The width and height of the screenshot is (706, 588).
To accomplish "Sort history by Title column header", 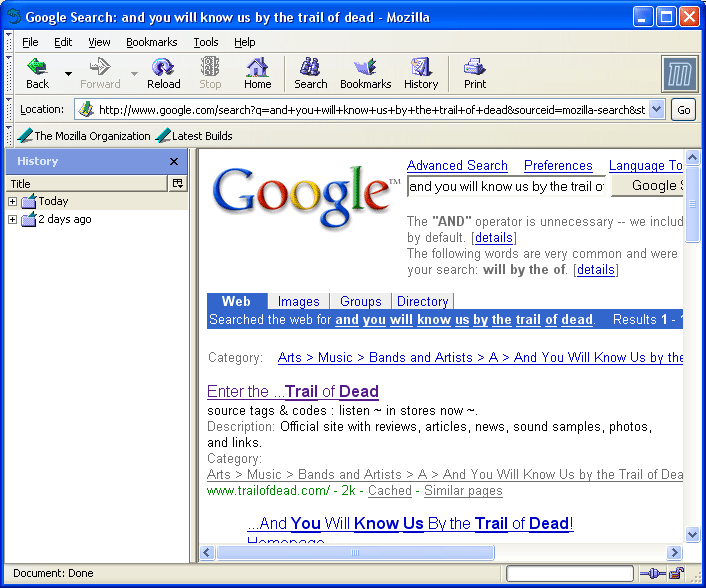I will click(86, 183).
